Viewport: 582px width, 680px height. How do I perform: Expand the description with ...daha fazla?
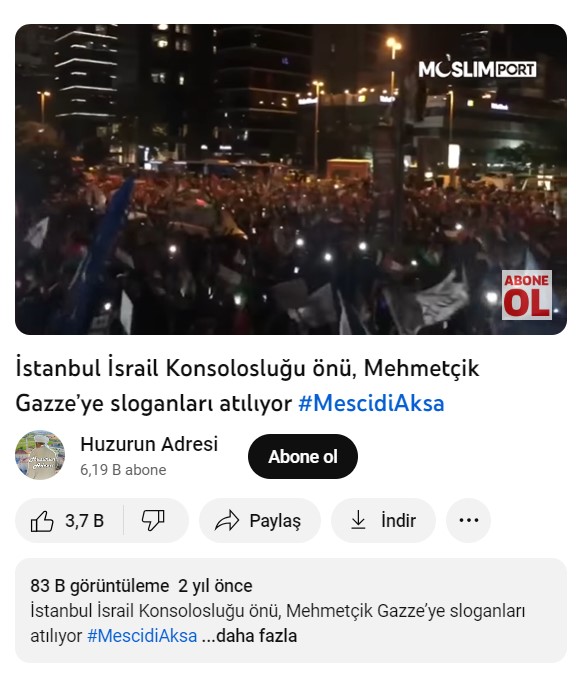pos(250,636)
